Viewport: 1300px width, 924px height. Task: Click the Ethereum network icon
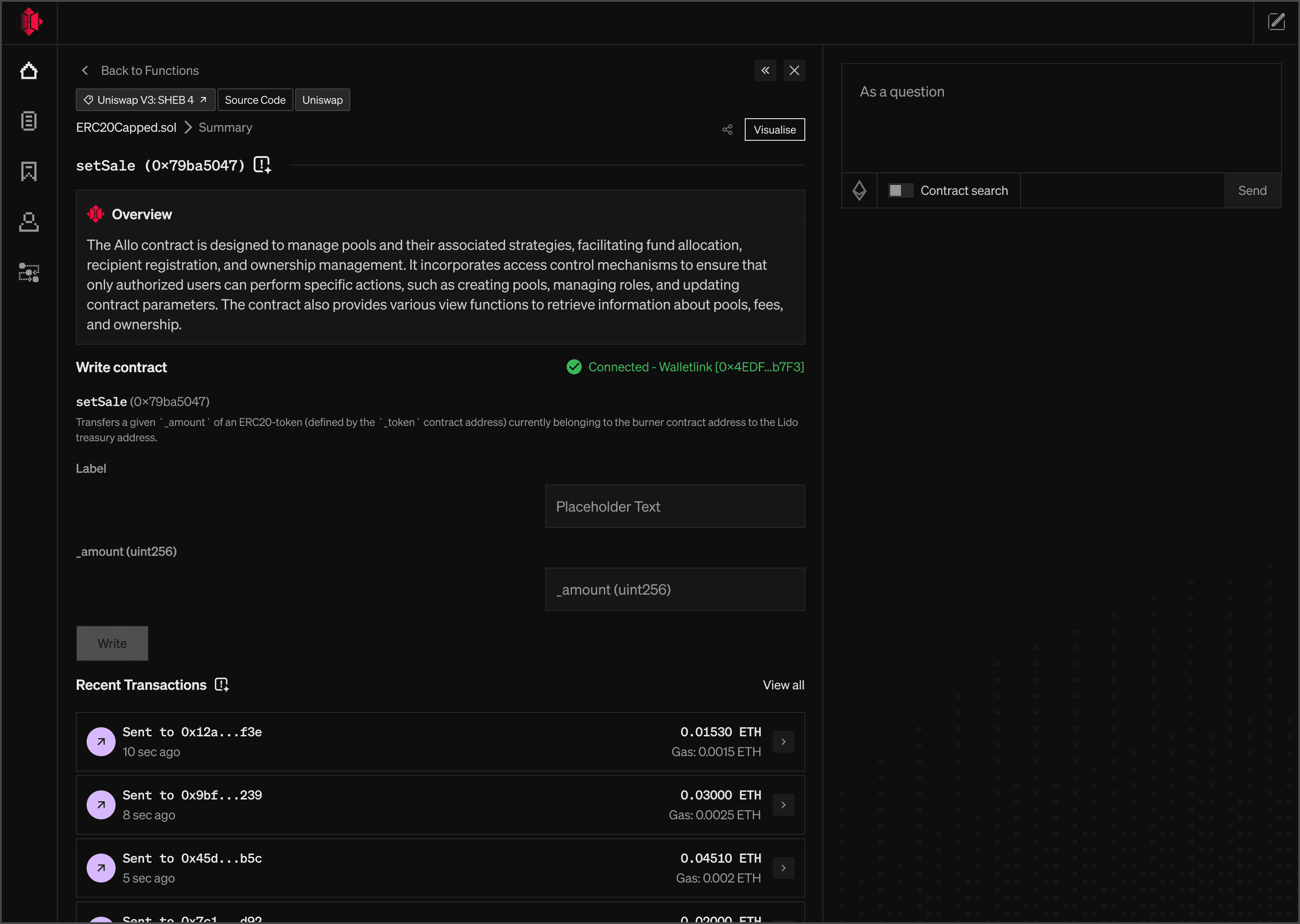pyautogui.click(x=859, y=190)
